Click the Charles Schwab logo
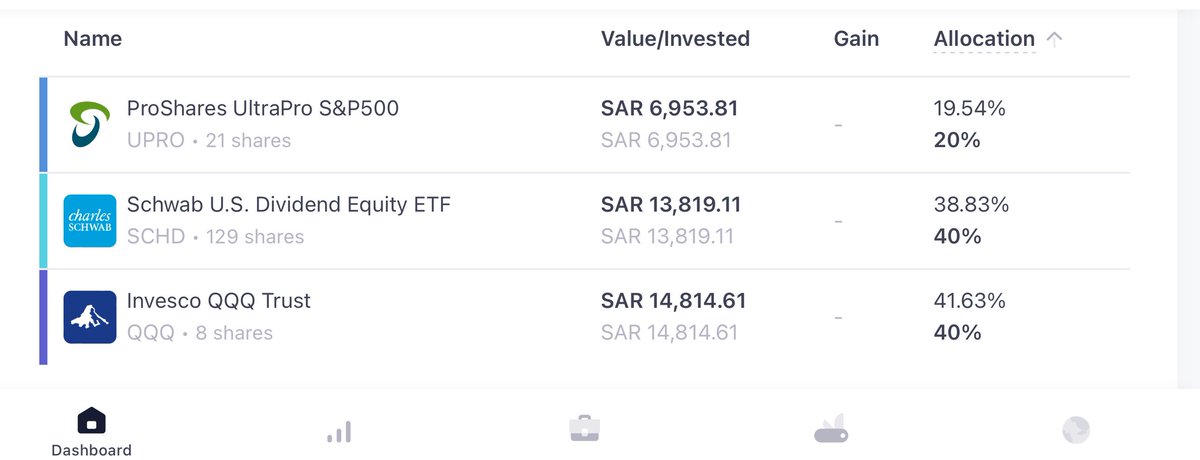1200x460 pixels. (x=90, y=220)
